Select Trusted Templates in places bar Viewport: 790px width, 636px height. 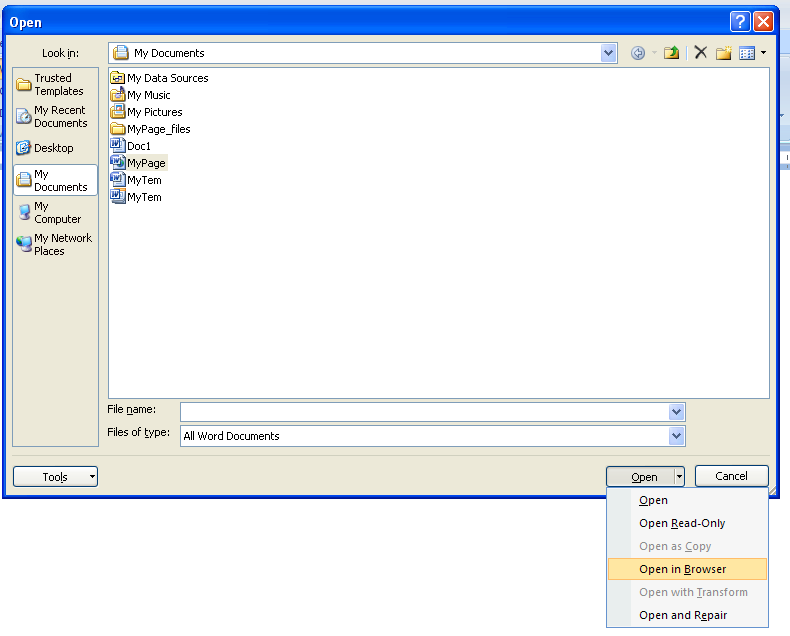pos(55,84)
